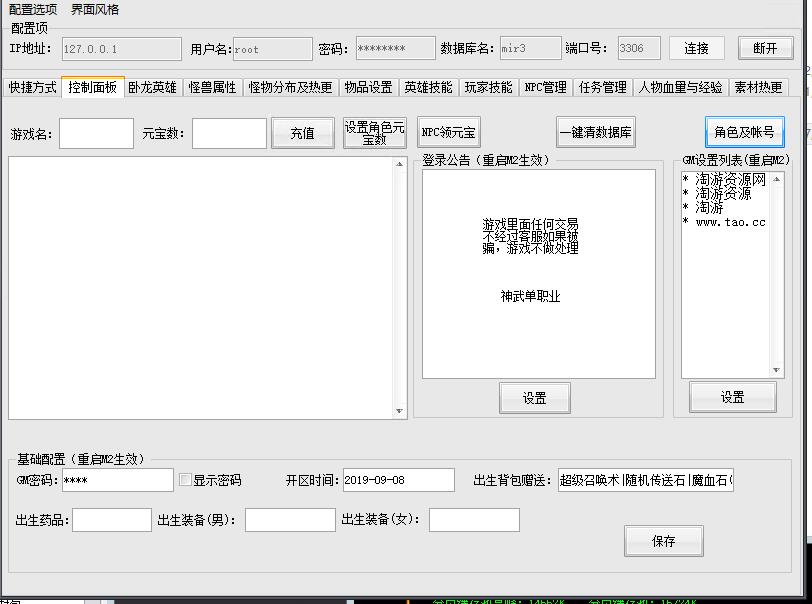
Task: Switch to the 快捷方式 tab
Action: point(32,88)
